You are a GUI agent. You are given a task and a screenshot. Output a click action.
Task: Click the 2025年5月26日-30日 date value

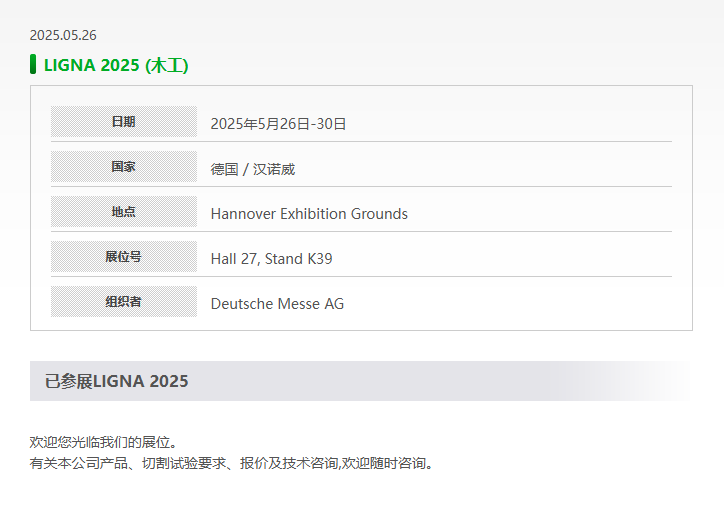tap(278, 124)
